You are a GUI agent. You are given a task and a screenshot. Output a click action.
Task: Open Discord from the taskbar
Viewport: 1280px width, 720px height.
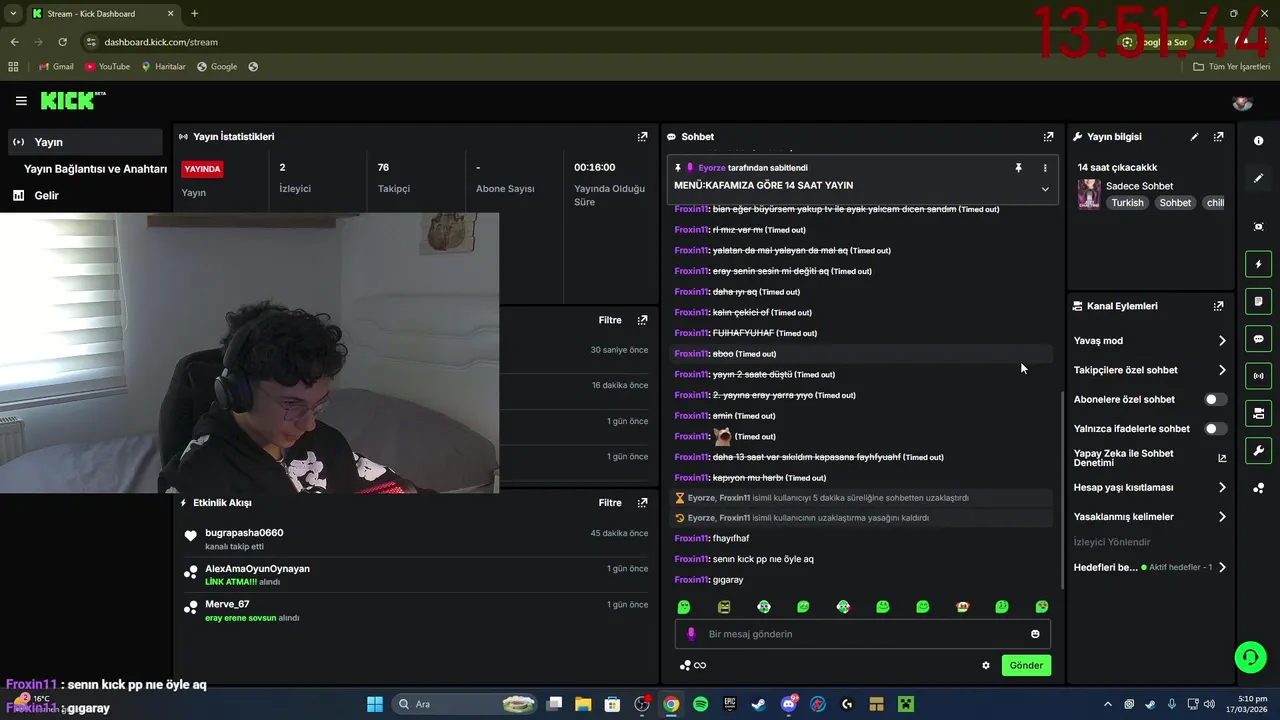[789, 704]
